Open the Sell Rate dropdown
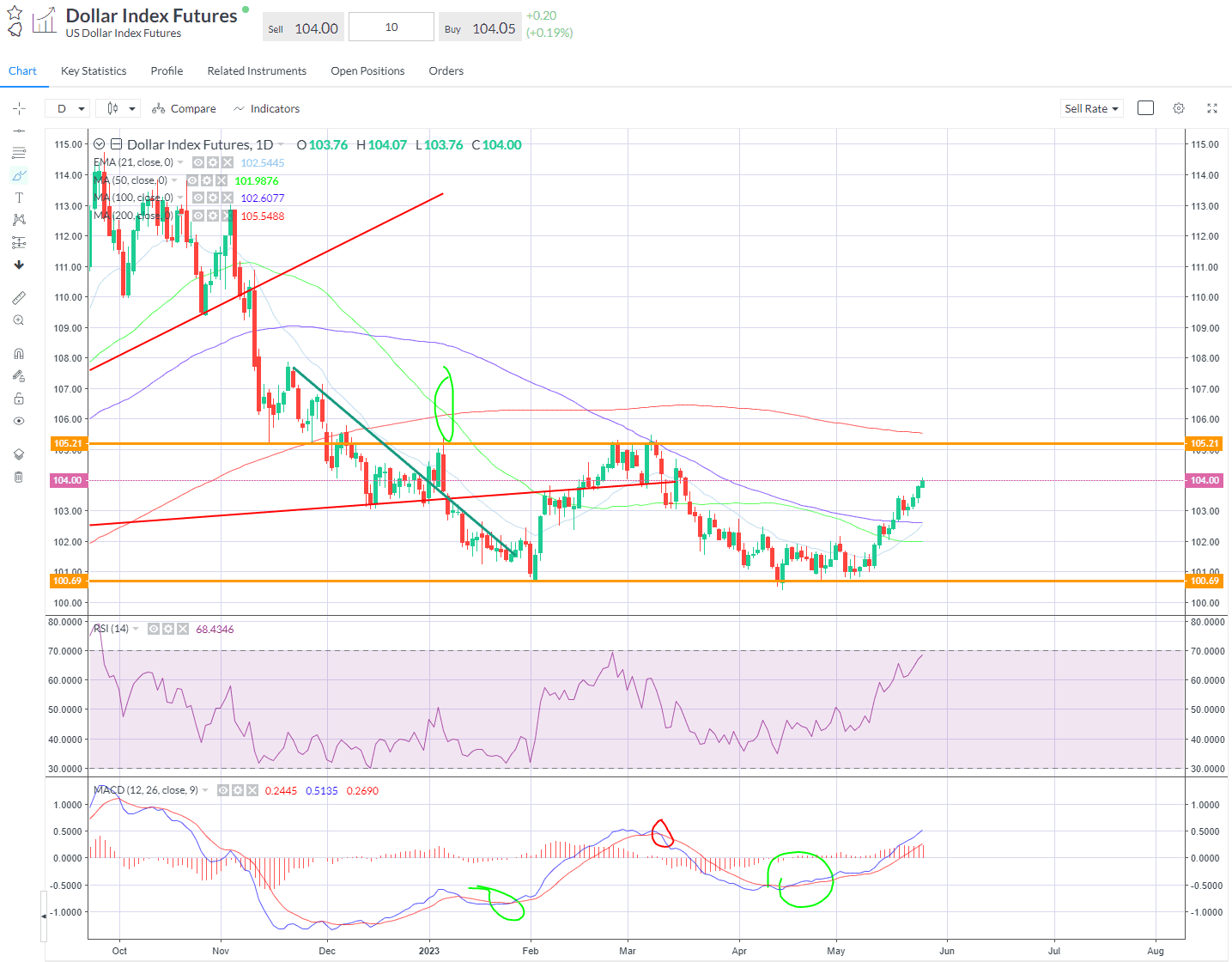 coord(1091,108)
